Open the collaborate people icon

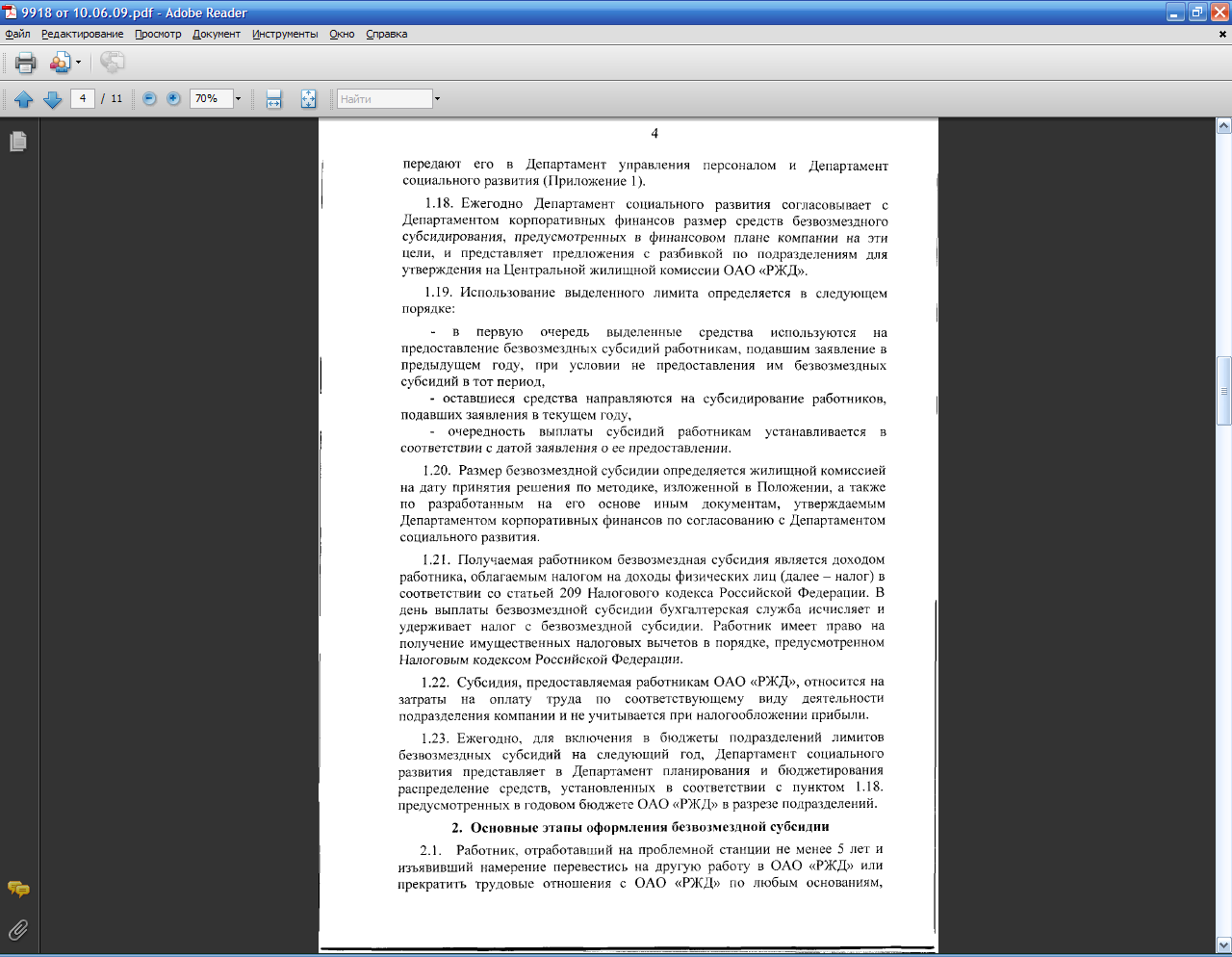[60, 63]
